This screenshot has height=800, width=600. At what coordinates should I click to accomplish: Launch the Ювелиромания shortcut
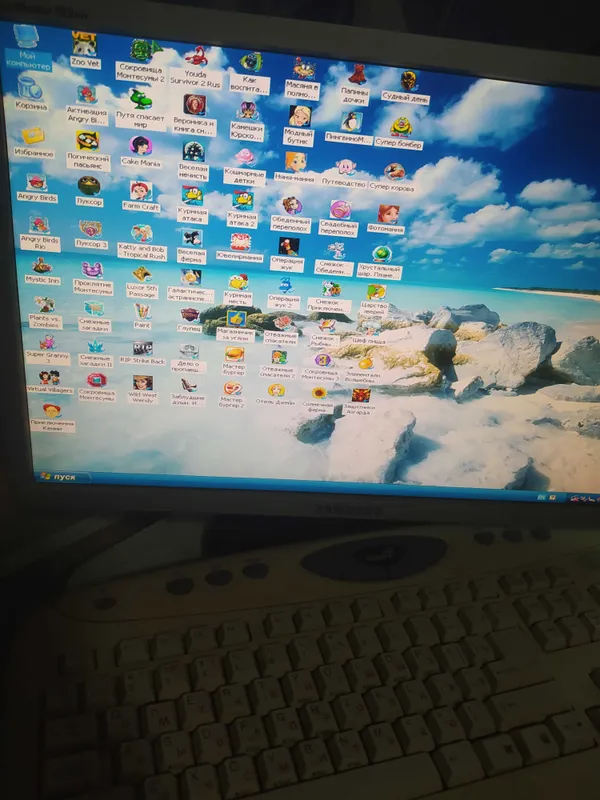coord(240,248)
